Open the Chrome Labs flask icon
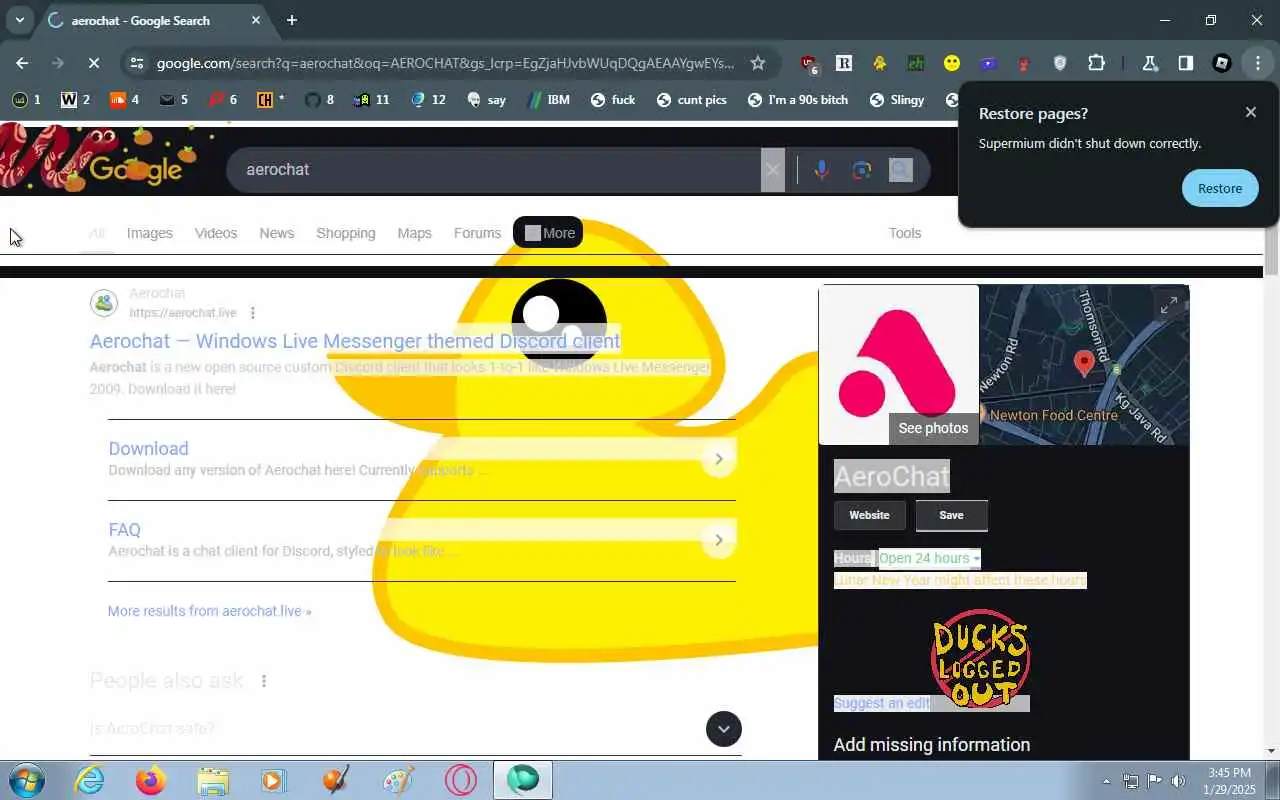This screenshot has height=800, width=1280. click(1150, 63)
